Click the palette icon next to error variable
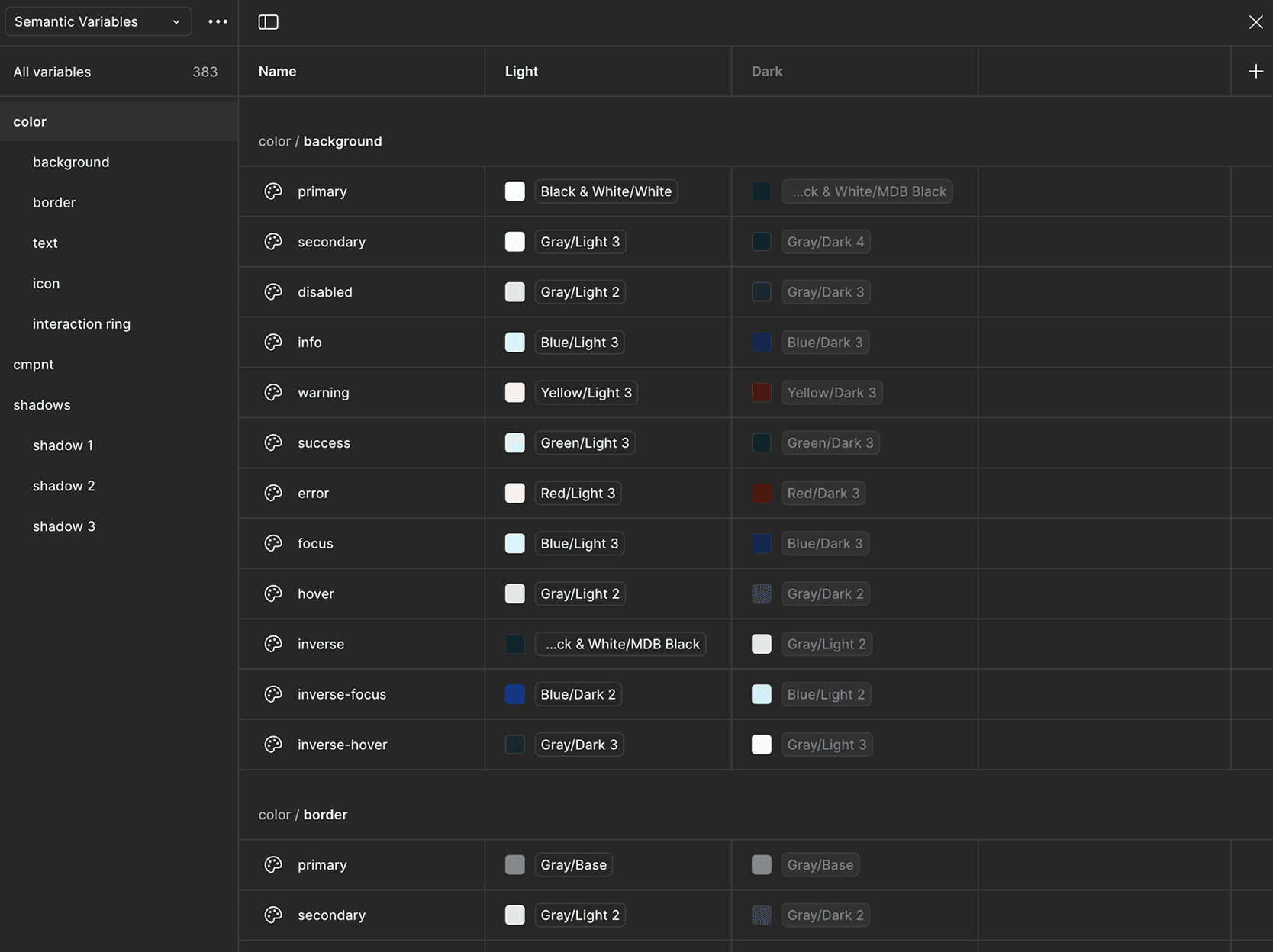The width and height of the screenshot is (1273, 952). 272,493
